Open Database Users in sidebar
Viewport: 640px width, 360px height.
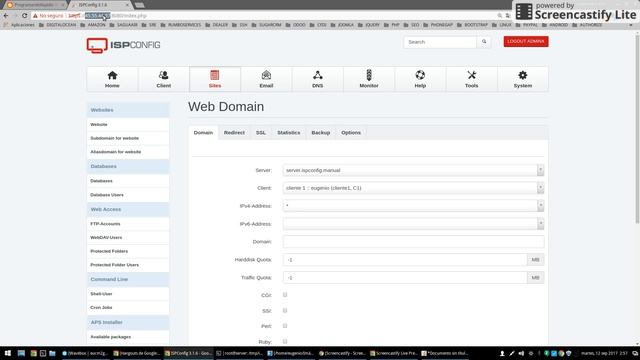click(x=128, y=195)
